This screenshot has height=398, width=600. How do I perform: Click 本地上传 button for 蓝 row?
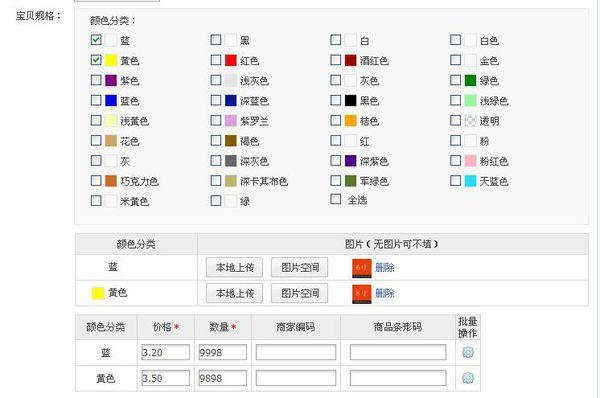coord(234,268)
